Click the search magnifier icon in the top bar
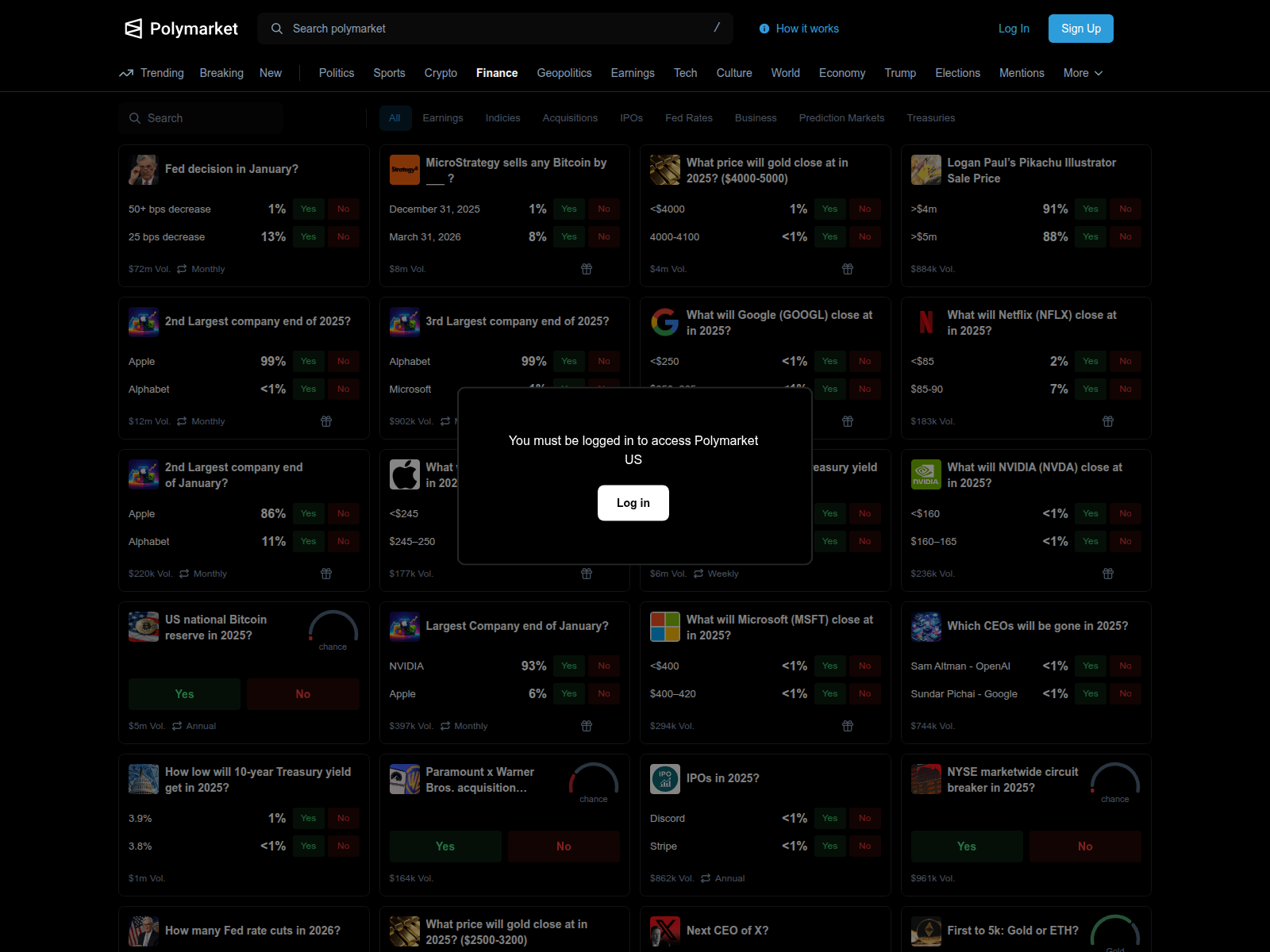The height and width of the screenshot is (952, 1270). pyautogui.click(x=277, y=29)
